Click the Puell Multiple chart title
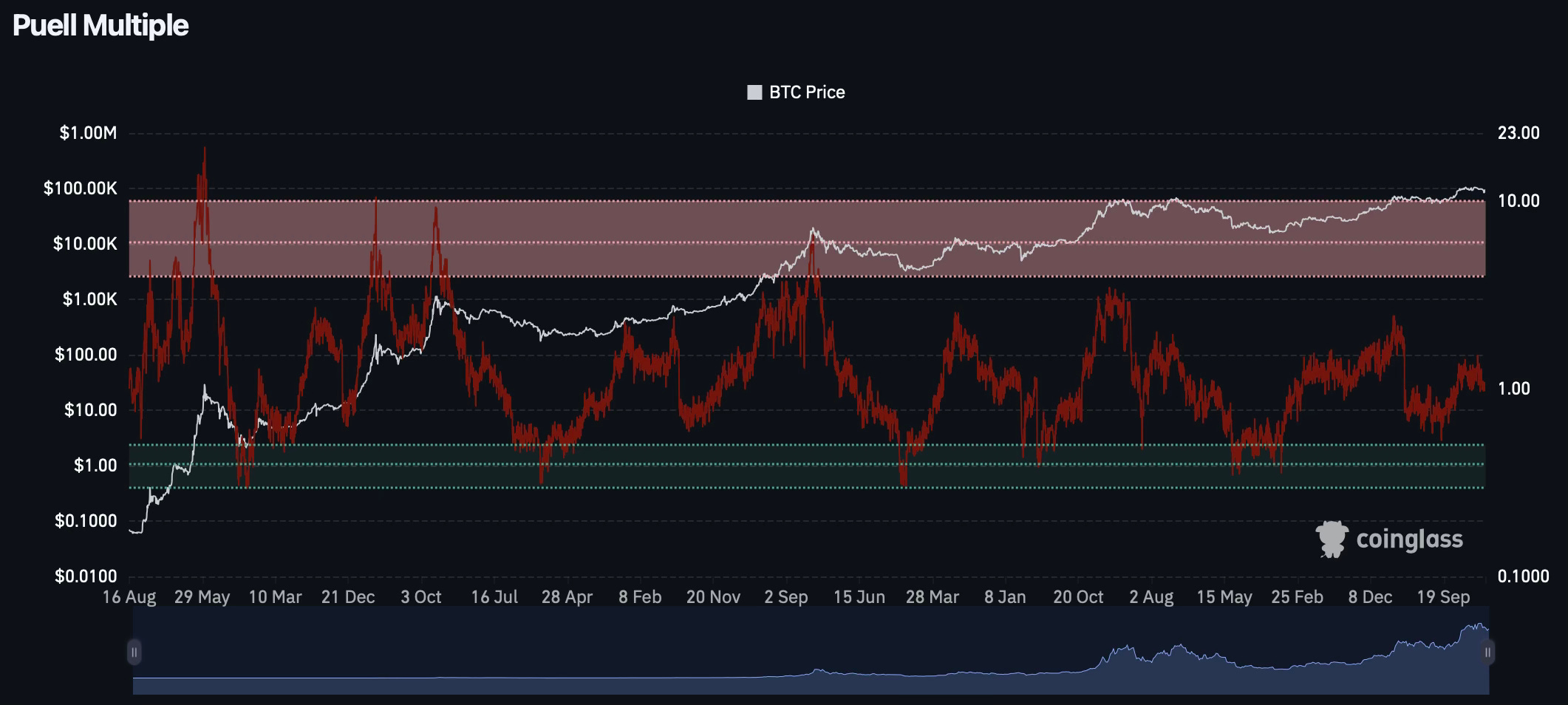 point(100,26)
